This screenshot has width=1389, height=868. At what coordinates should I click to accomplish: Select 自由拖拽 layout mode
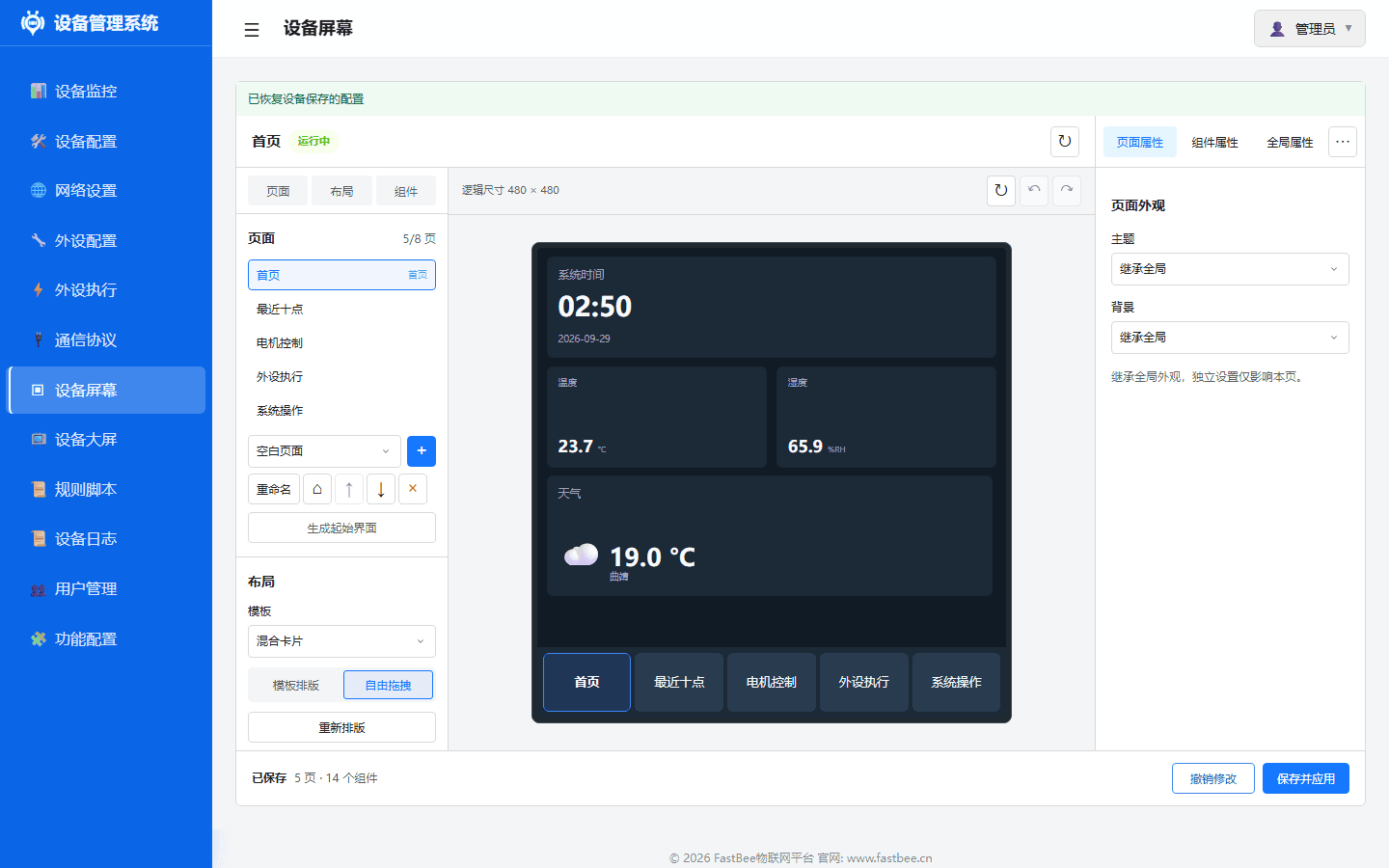click(388, 685)
